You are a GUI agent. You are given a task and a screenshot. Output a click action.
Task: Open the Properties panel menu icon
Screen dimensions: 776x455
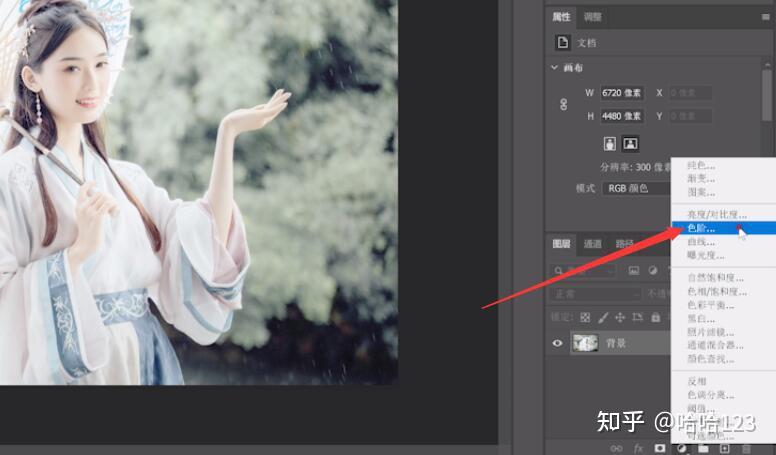766,17
